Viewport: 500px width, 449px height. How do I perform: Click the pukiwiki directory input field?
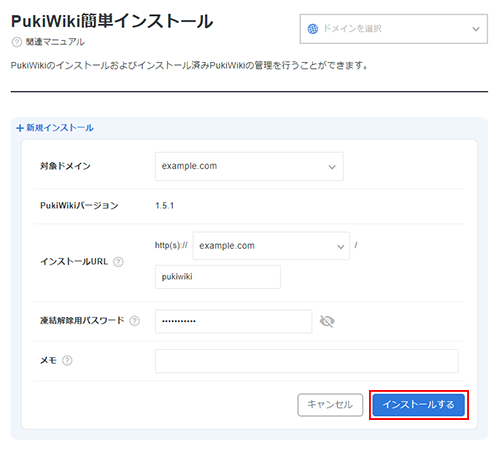pos(218,277)
